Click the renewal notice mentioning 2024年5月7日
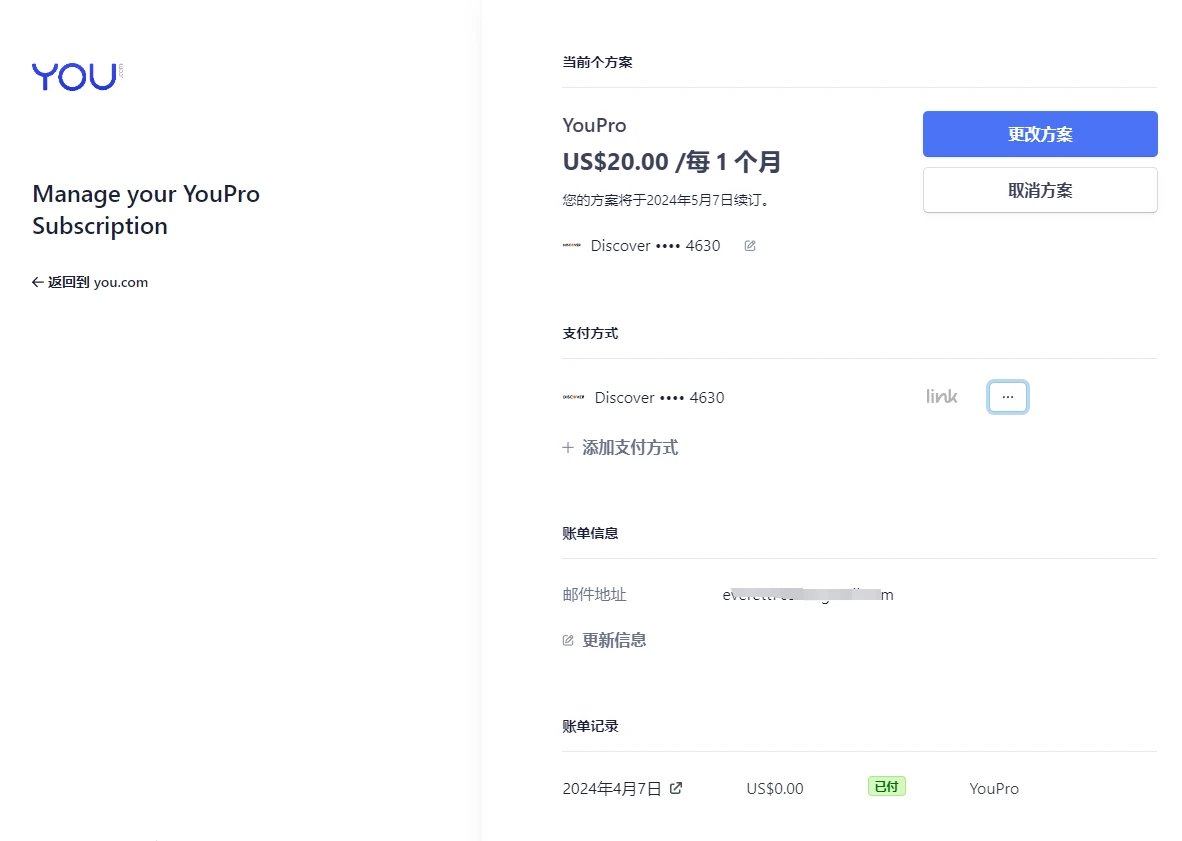 click(666, 200)
